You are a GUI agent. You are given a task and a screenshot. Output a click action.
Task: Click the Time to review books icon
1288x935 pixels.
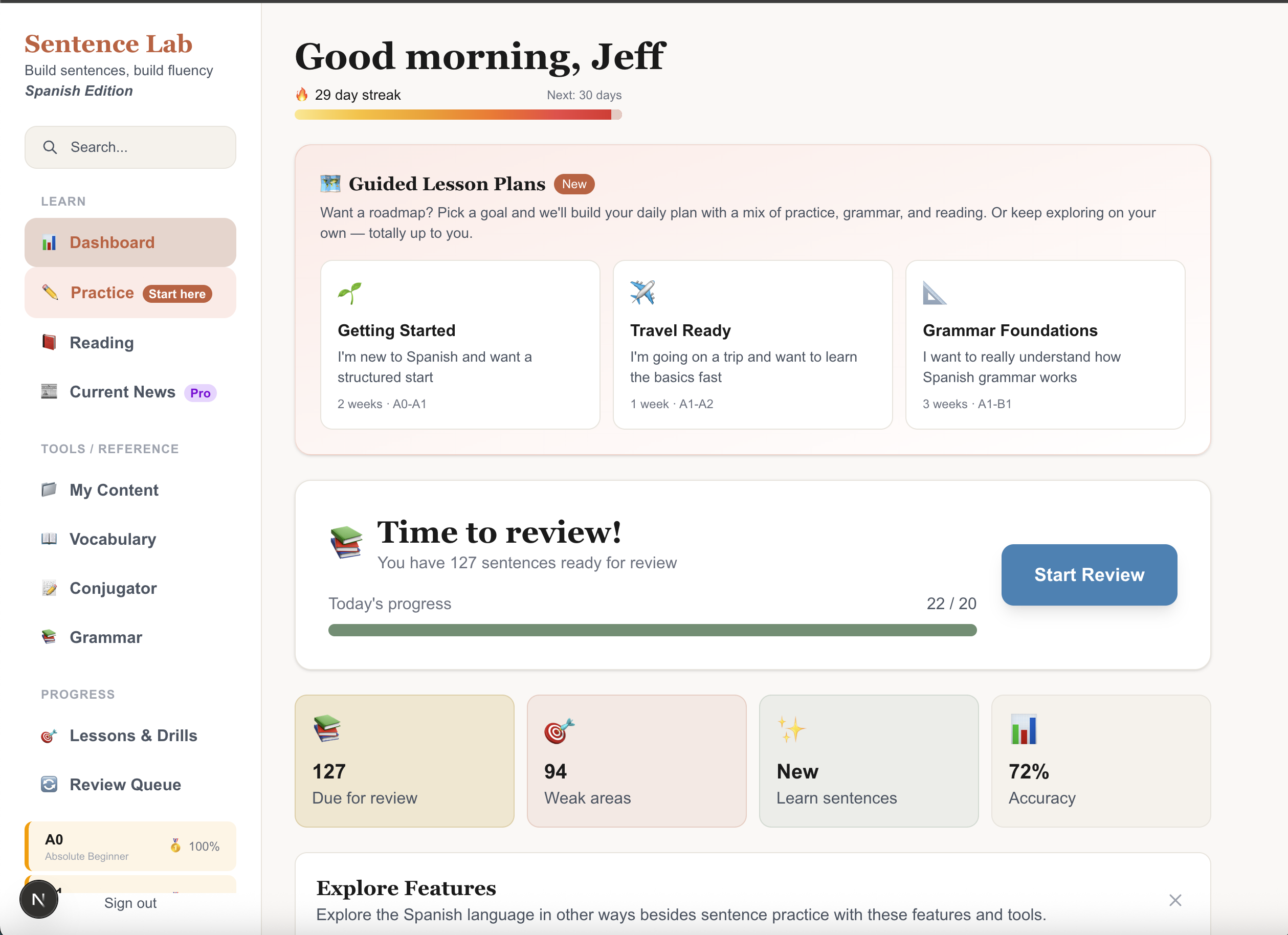[346, 542]
